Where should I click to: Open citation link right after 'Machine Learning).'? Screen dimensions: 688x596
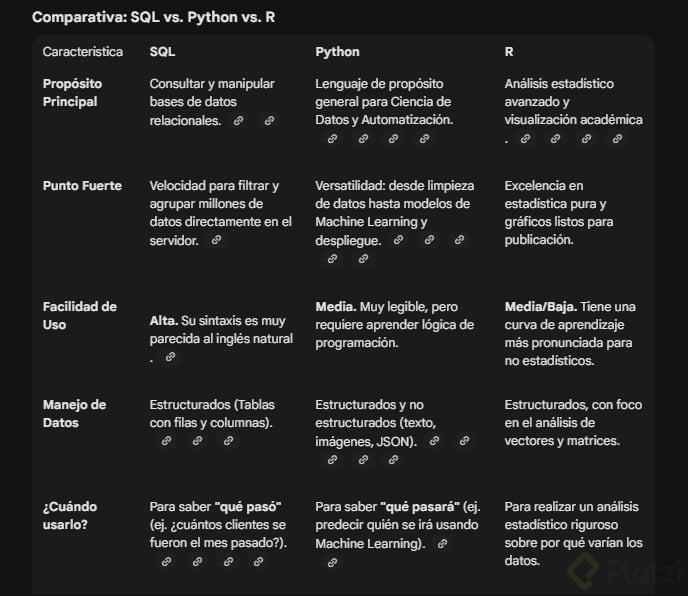click(443, 544)
